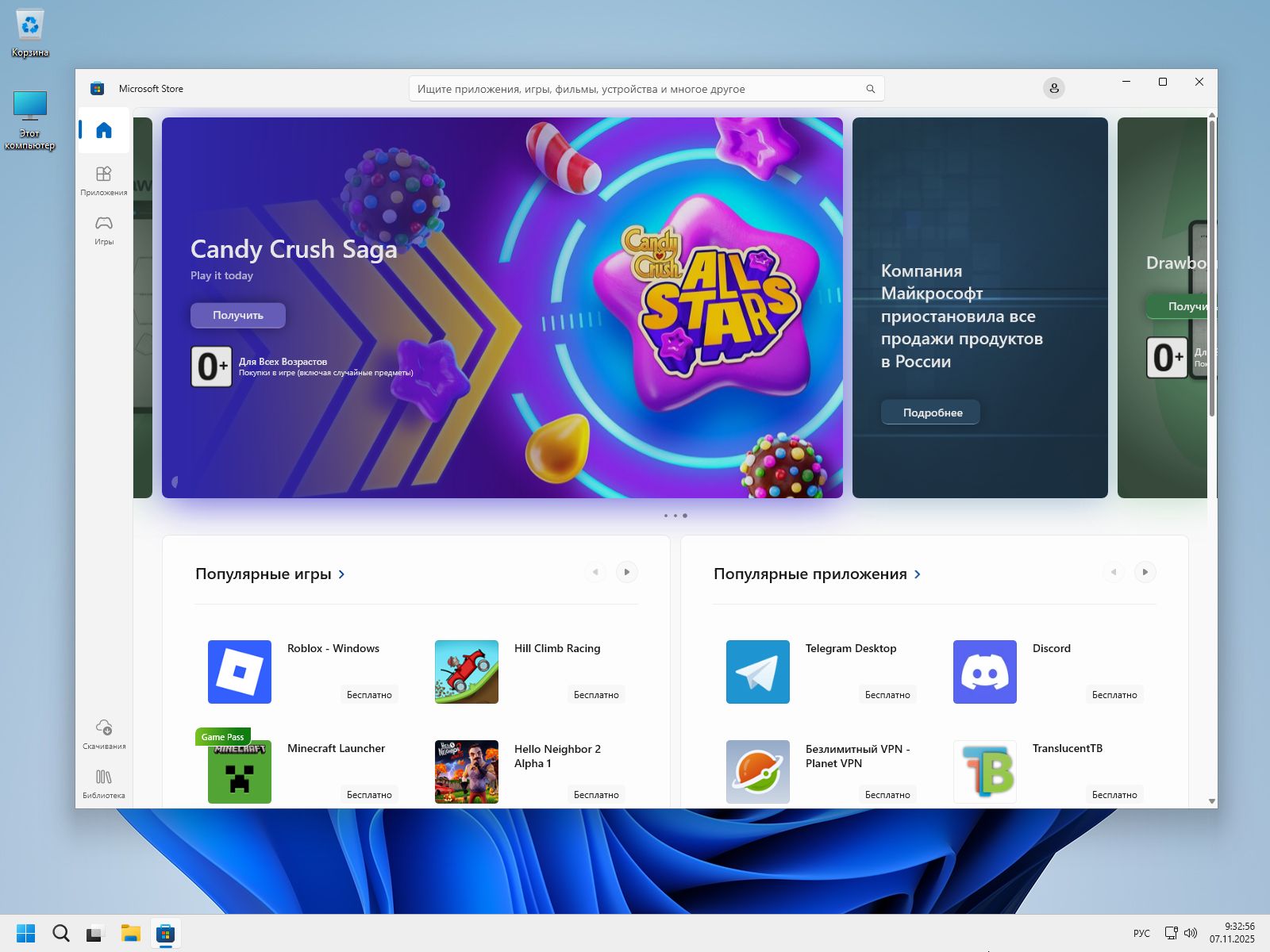Open the Telegram Desktop app icon

click(x=757, y=672)
